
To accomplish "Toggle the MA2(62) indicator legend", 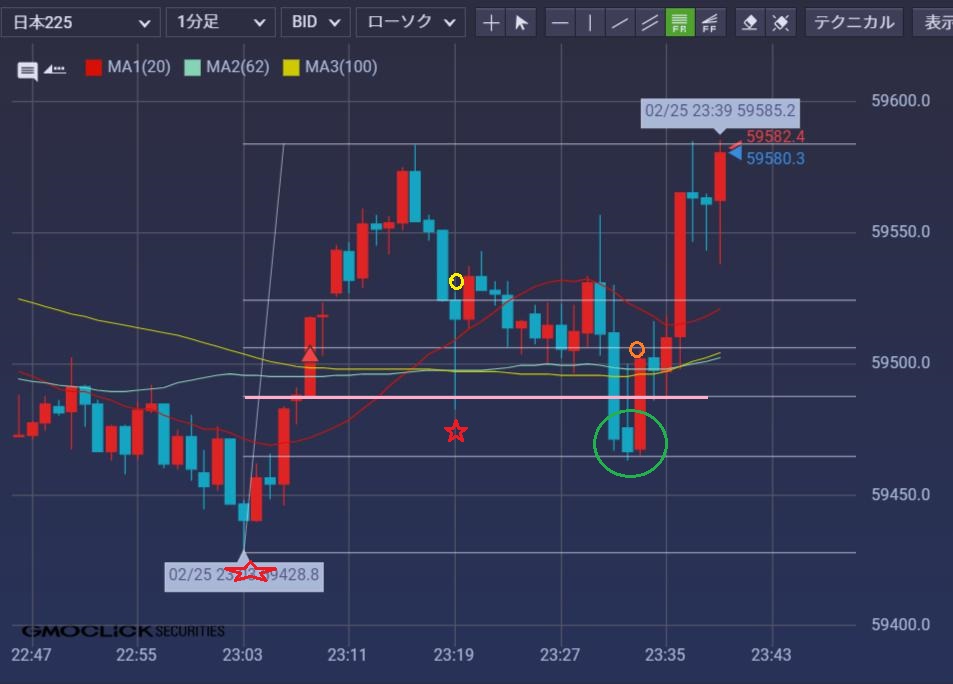I will click(225, 68).
